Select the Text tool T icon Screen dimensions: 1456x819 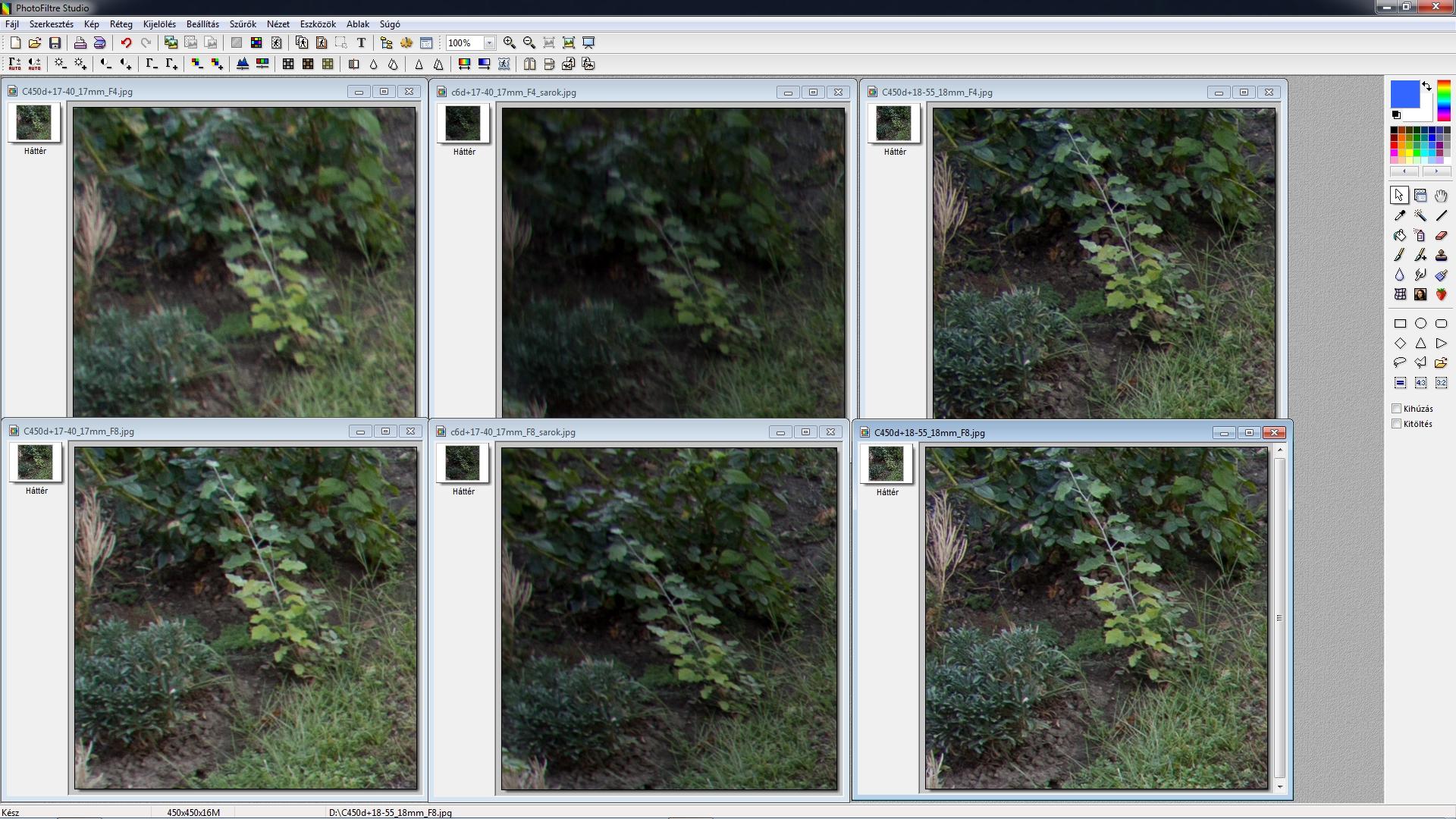361,43
